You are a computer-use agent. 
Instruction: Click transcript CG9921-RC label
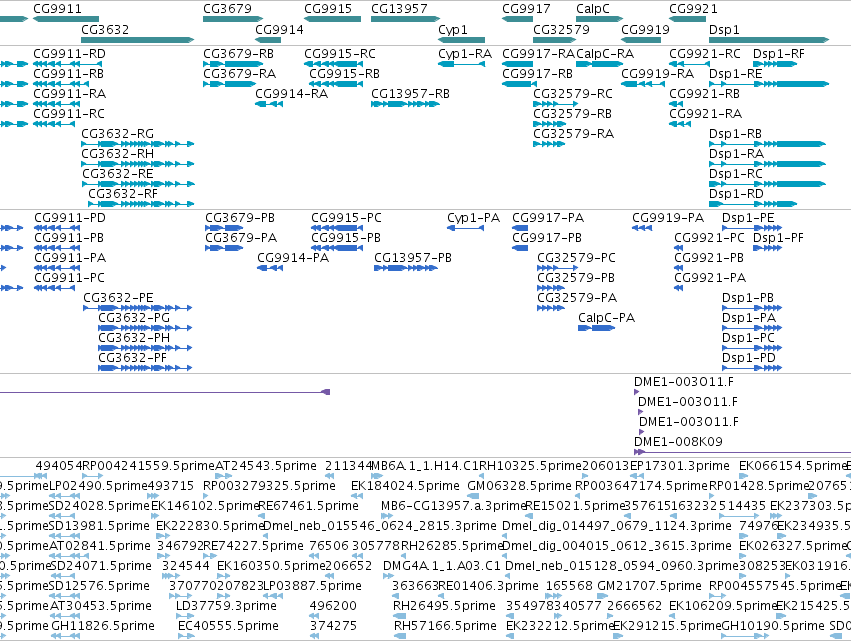click(x=704, y=54)
